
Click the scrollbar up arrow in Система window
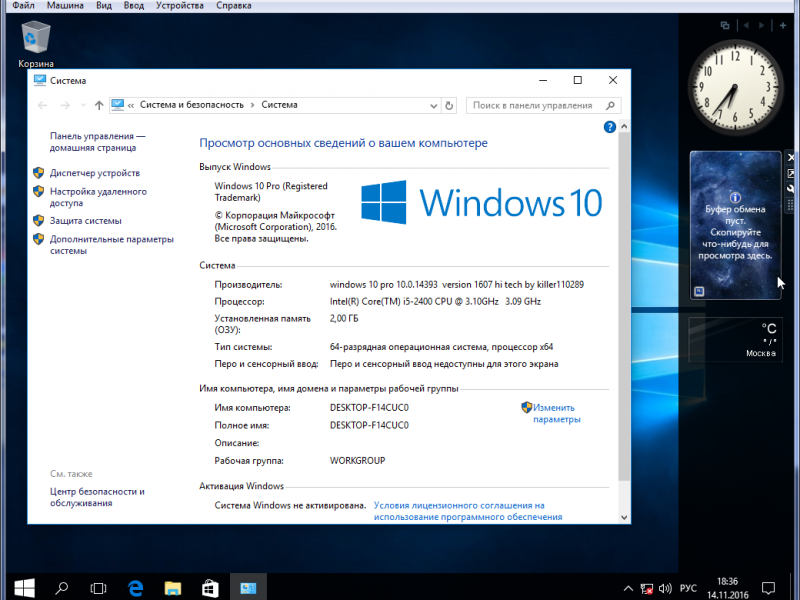click(624, 127)
